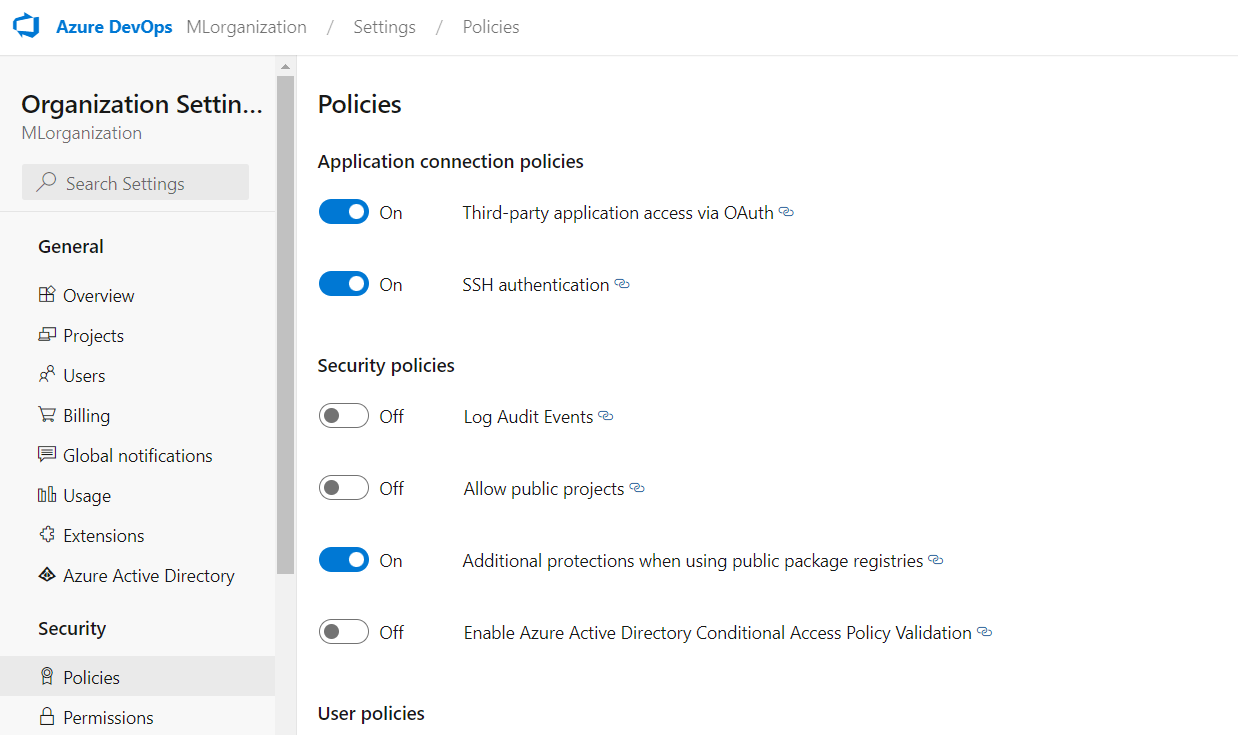Click link icon next to Allow public projects
Viewport: 1238px width, 735px height.
click(637, 488)
